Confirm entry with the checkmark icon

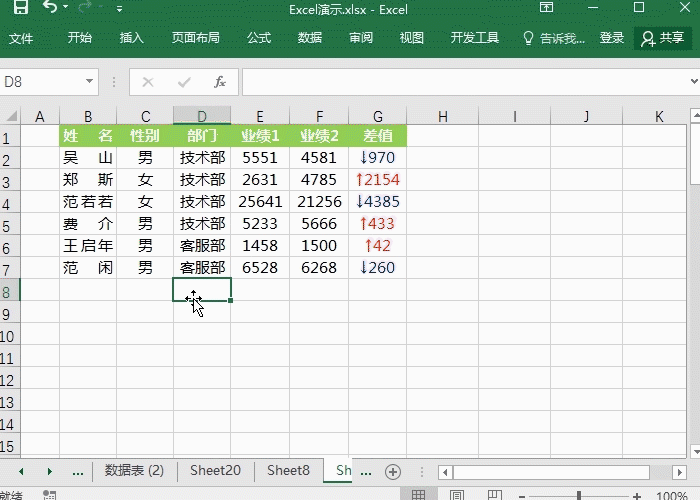point(184,82)
